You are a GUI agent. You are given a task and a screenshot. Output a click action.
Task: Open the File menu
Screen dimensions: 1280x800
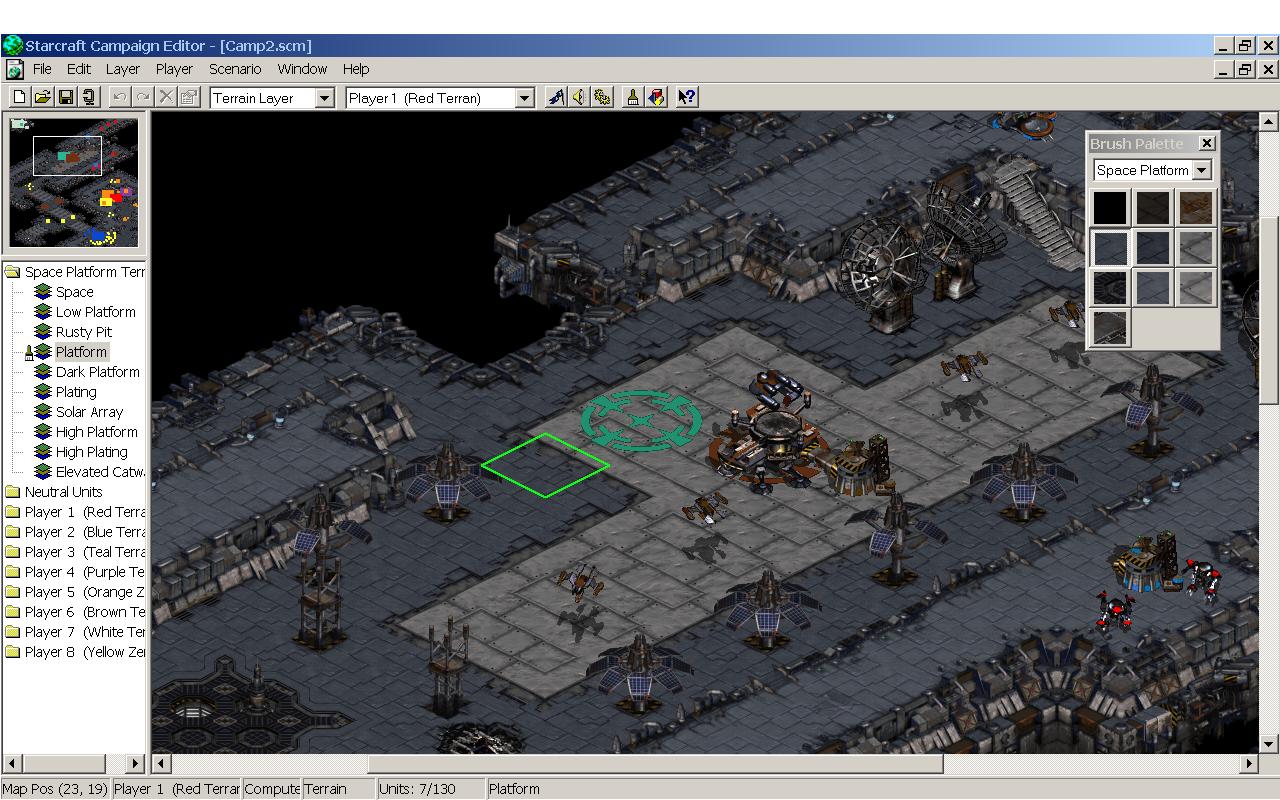[x=42, y=69]
